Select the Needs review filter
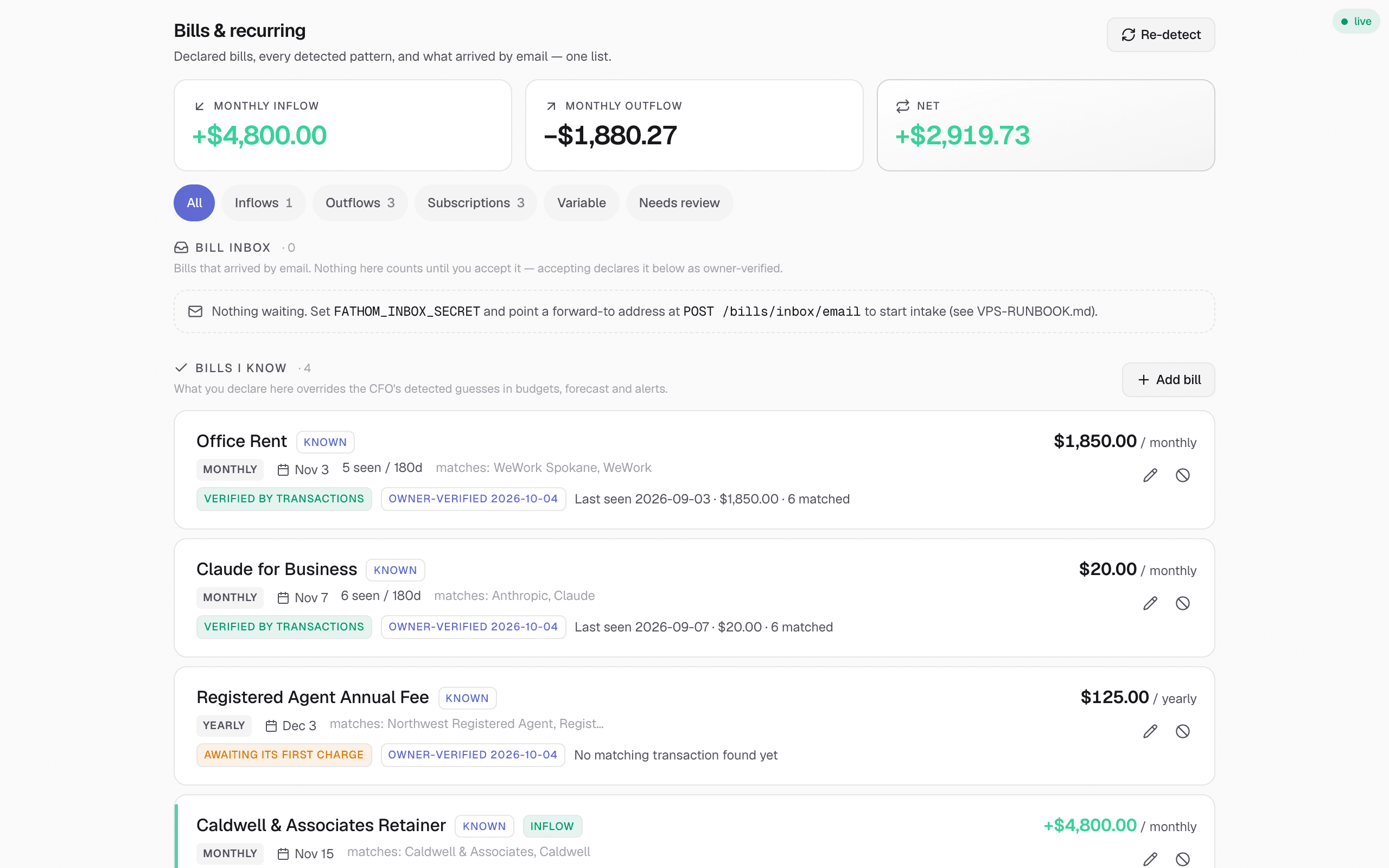Image resolution: width=1389 pixels, height=868 pixels. click(x=679, y=203)
